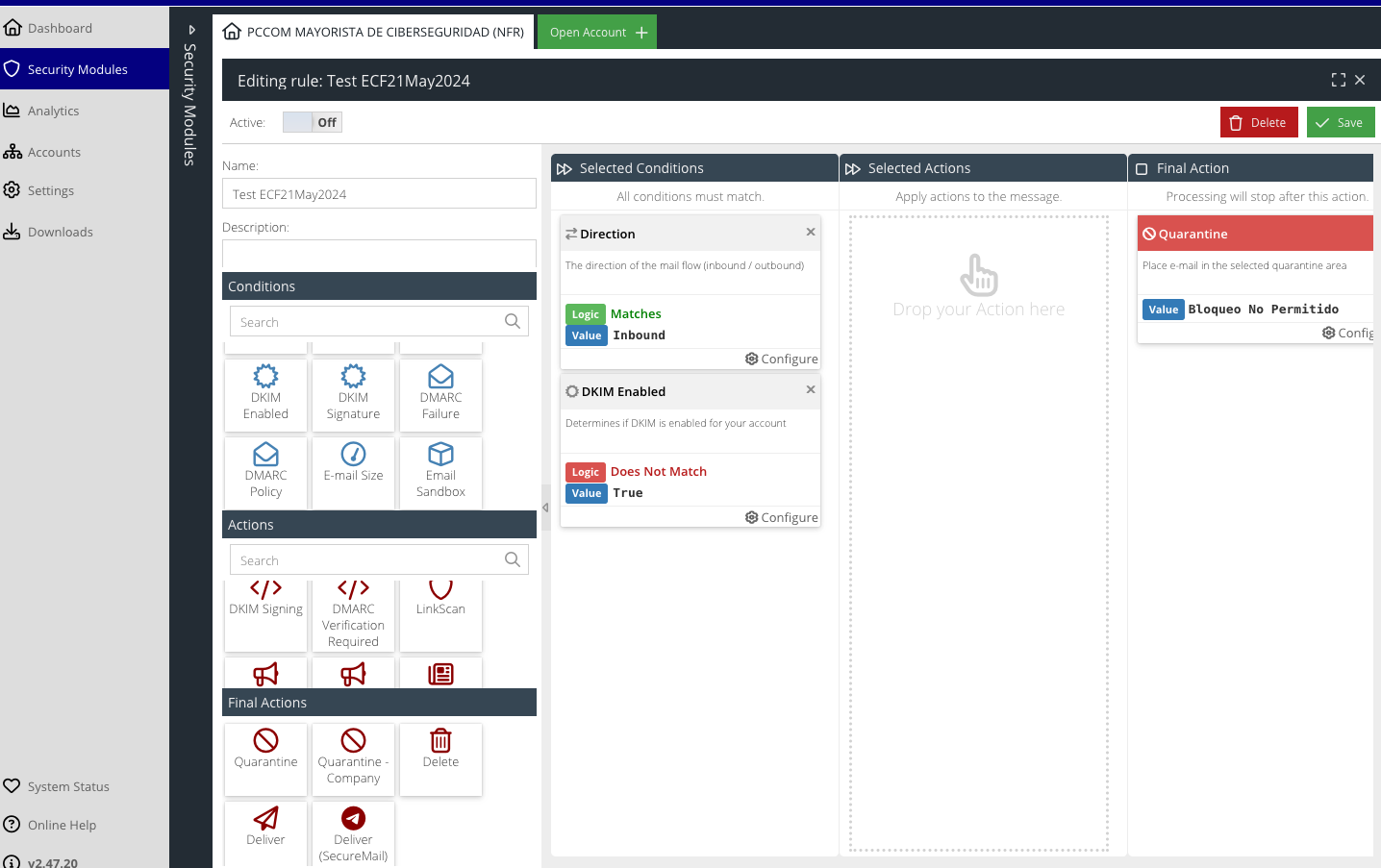Select the Delete final action trash icon
Viewport: 1381px width, 868px height.
coord(440,740)
